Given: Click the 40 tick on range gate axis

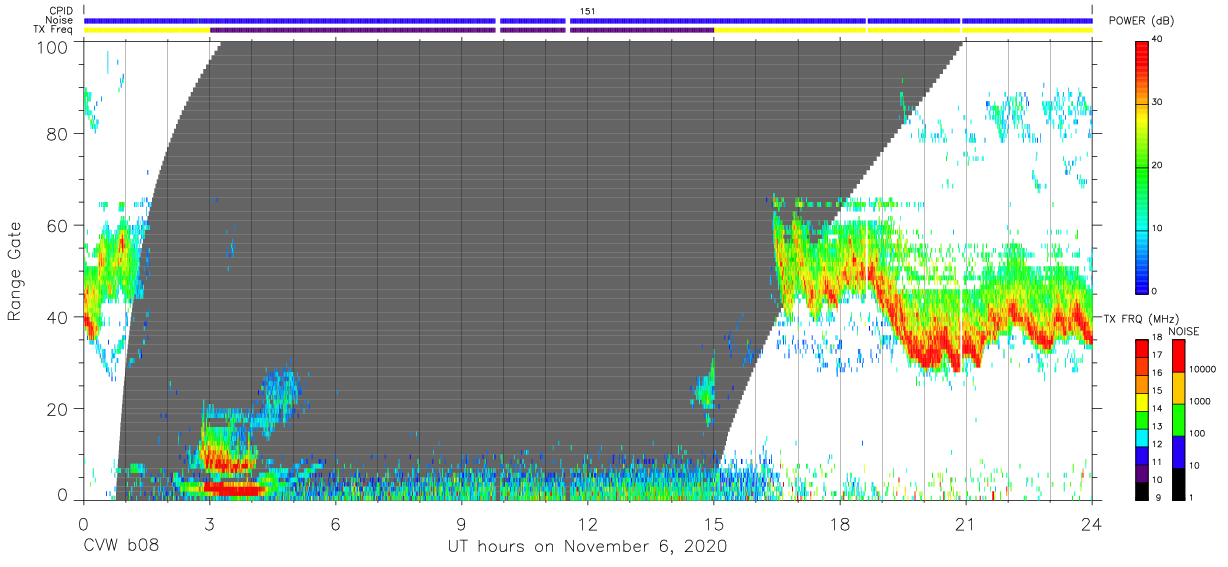Looking at the screenshot, I should [x=60, y=317].
